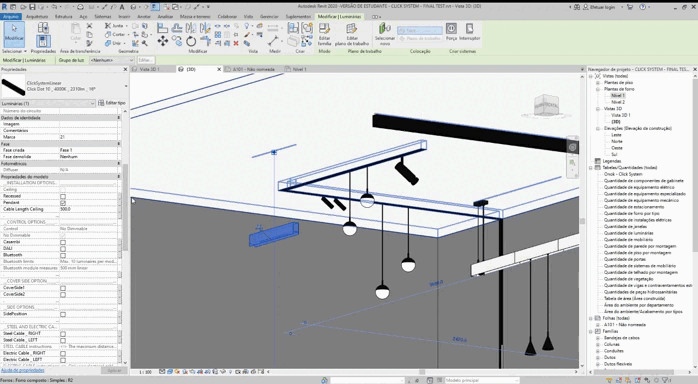Screen dimensions: 698x384
Task: Choose the Editar plano de trabalho icon
Action: (x=352, y=34)
